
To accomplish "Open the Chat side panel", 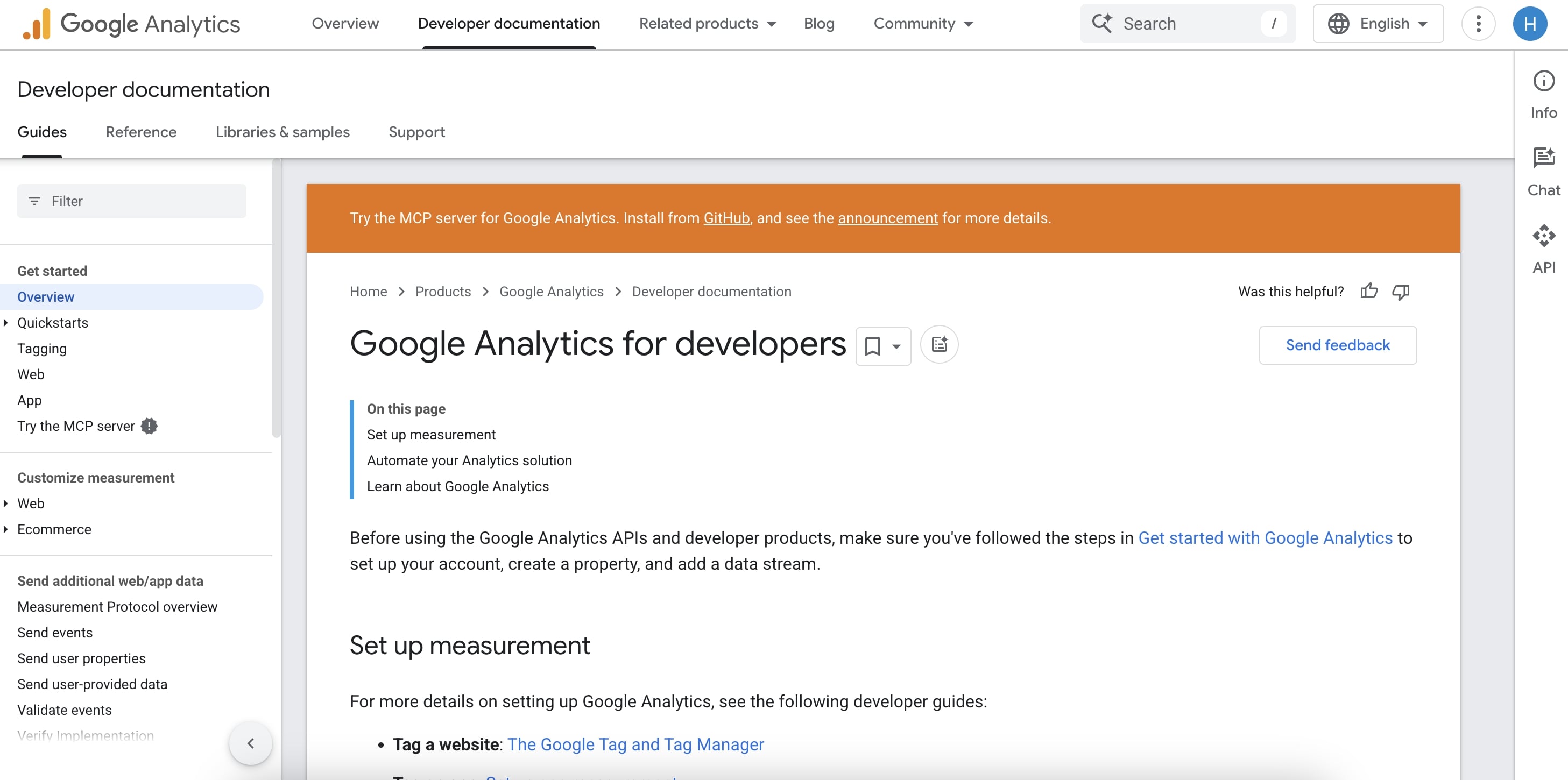I will click(1543, 172).
